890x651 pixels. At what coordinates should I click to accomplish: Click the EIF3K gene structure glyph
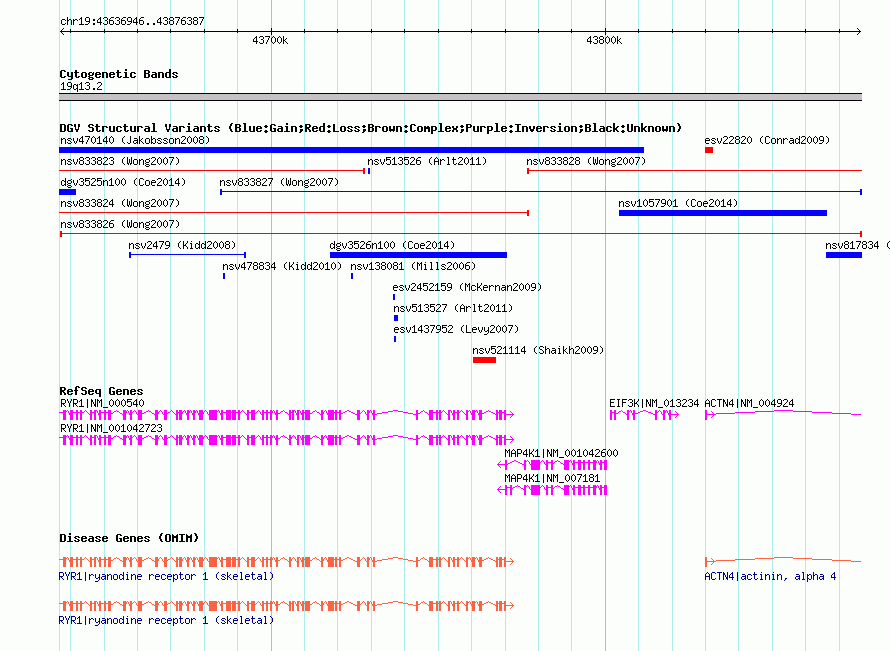click(x=644, y=415)
